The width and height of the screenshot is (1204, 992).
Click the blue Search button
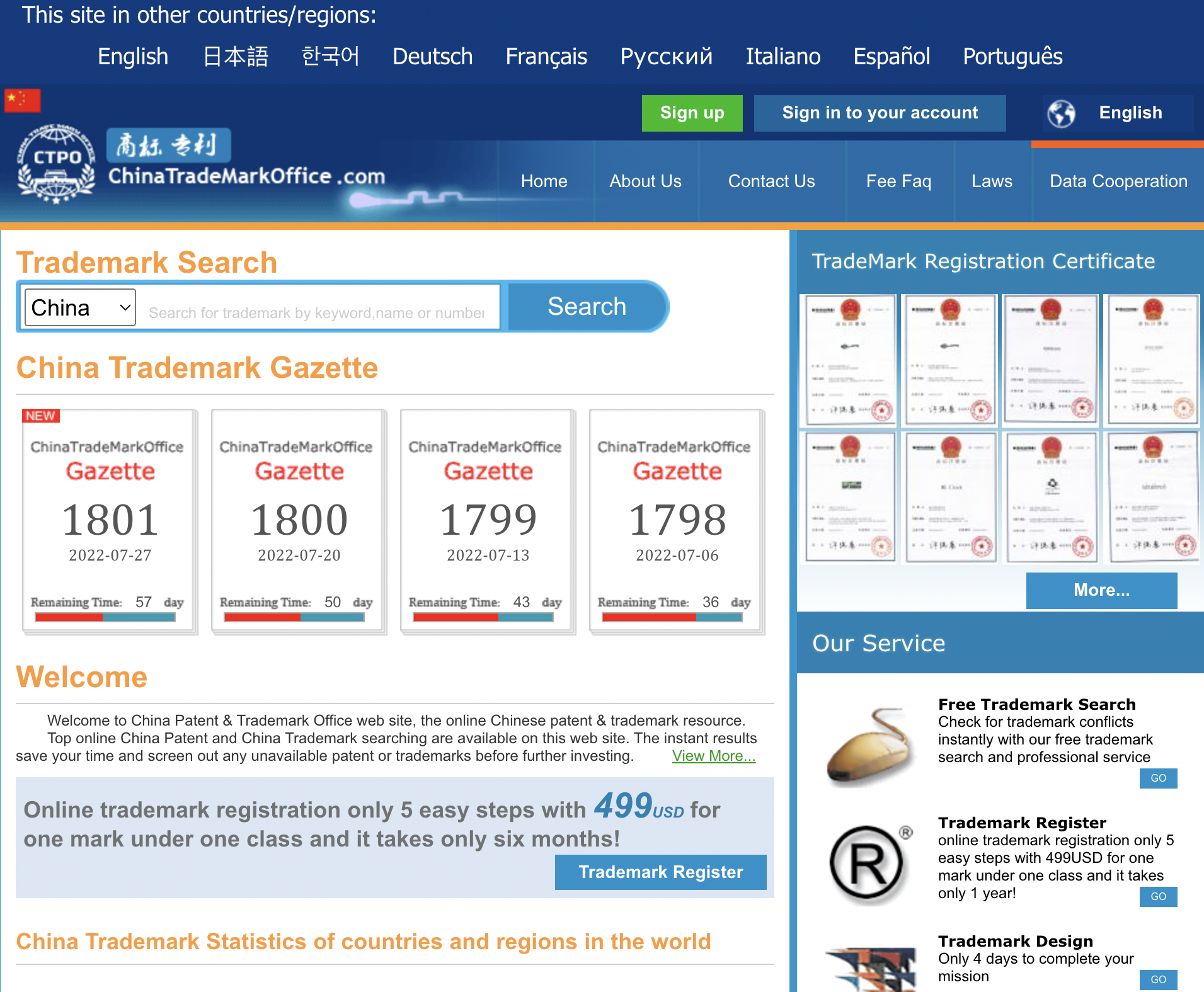[587, 307]
